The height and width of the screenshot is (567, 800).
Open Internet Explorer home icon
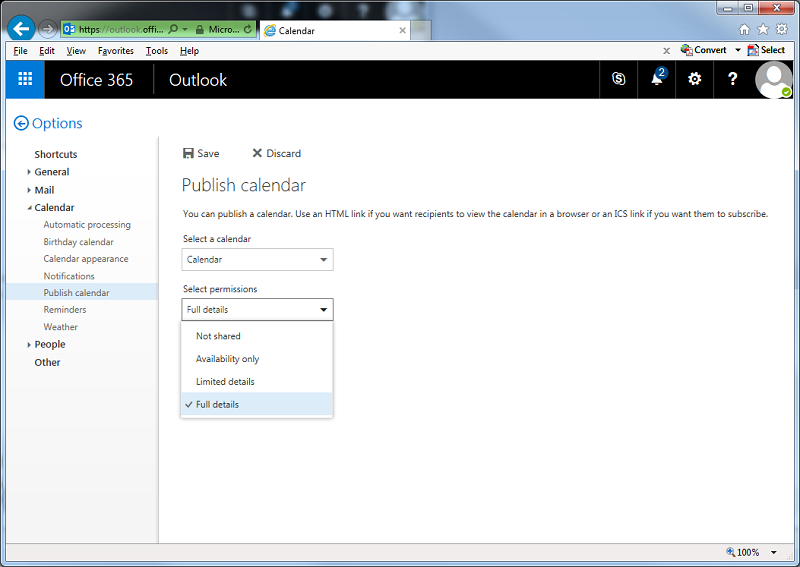[744, 30]
